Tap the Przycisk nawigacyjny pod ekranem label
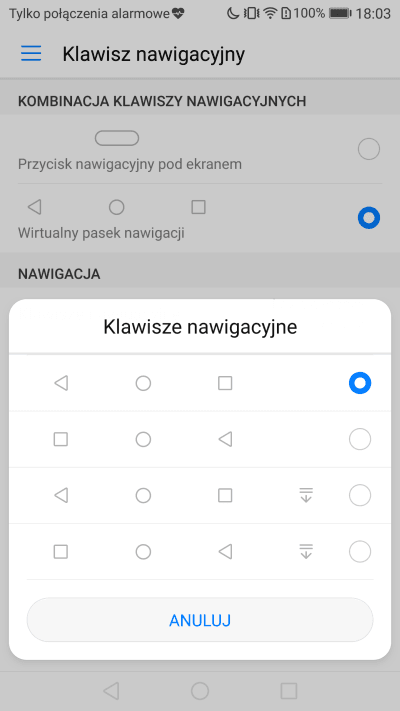 130,164
